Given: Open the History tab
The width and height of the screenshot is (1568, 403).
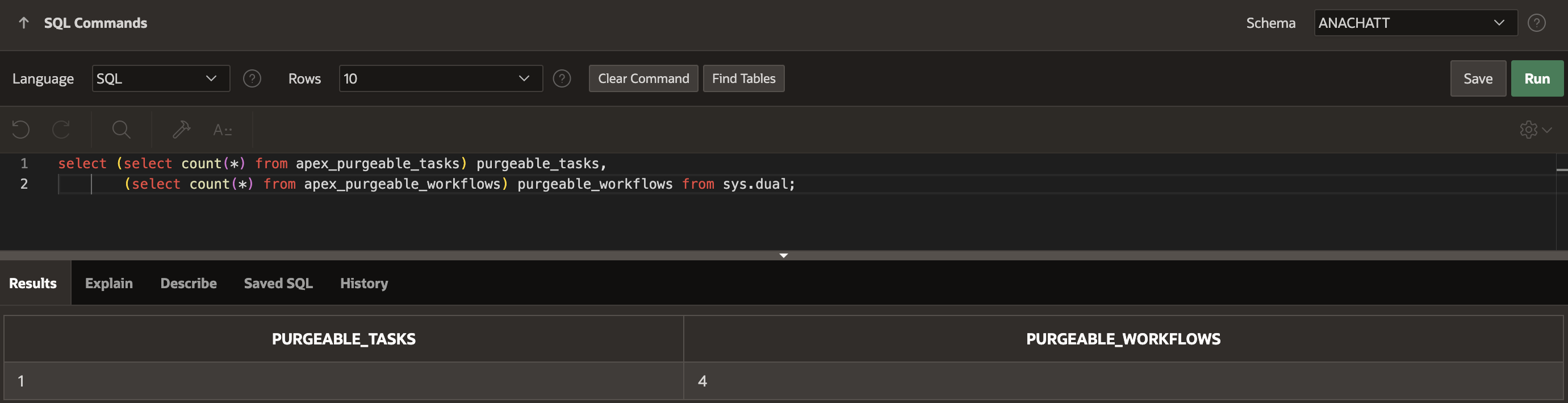Looking at the screenshot, I should tap(364, 284).
